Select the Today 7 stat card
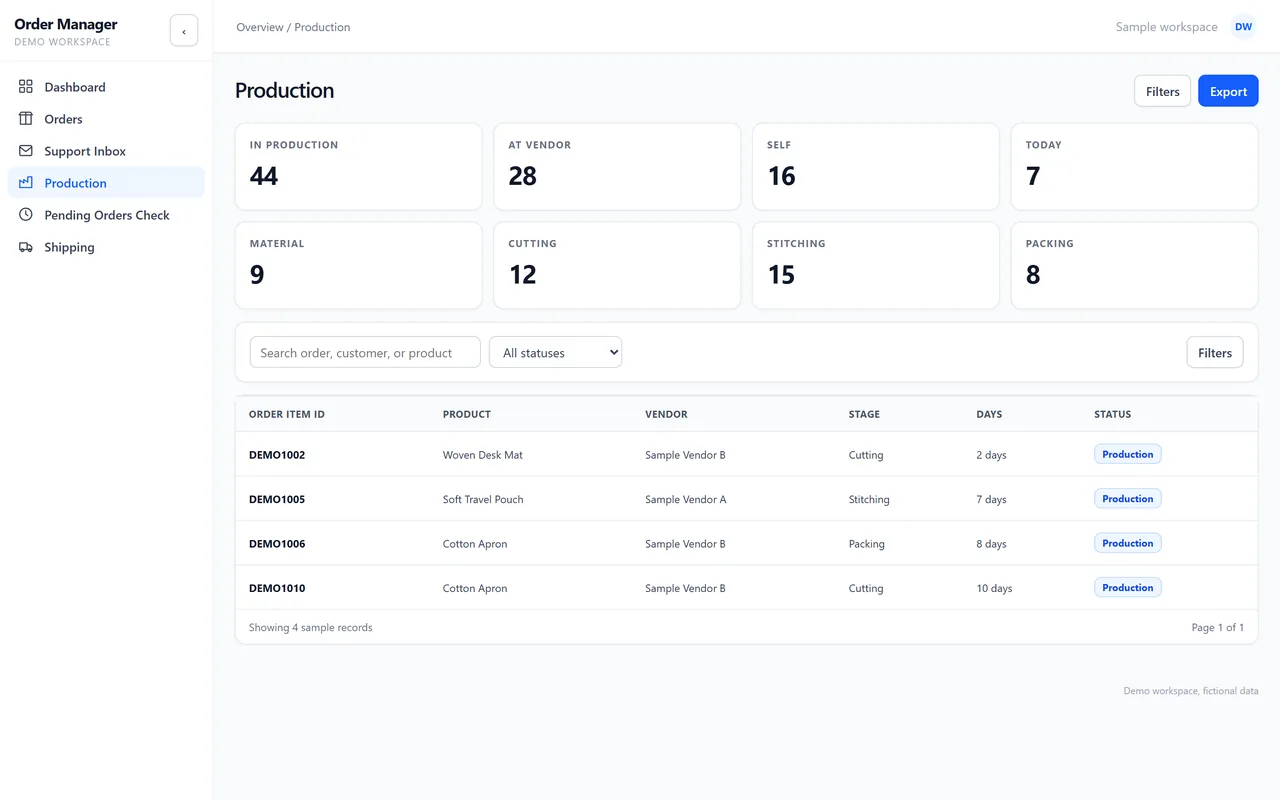Screen dimensions: 1280x800 click(x=1135, y=166)
